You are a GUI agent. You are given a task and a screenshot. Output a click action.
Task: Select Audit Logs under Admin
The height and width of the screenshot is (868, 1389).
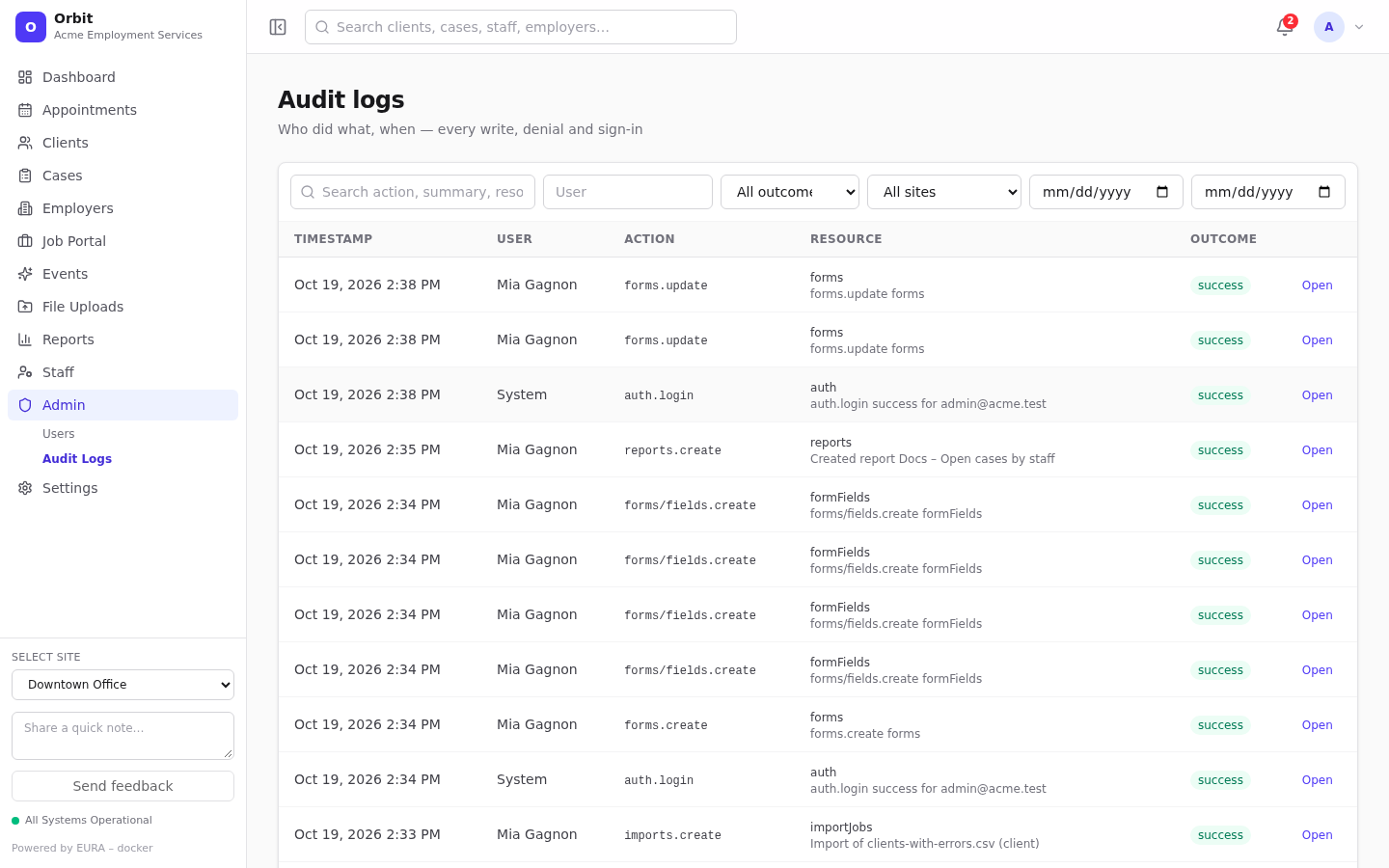coord(77,459)
